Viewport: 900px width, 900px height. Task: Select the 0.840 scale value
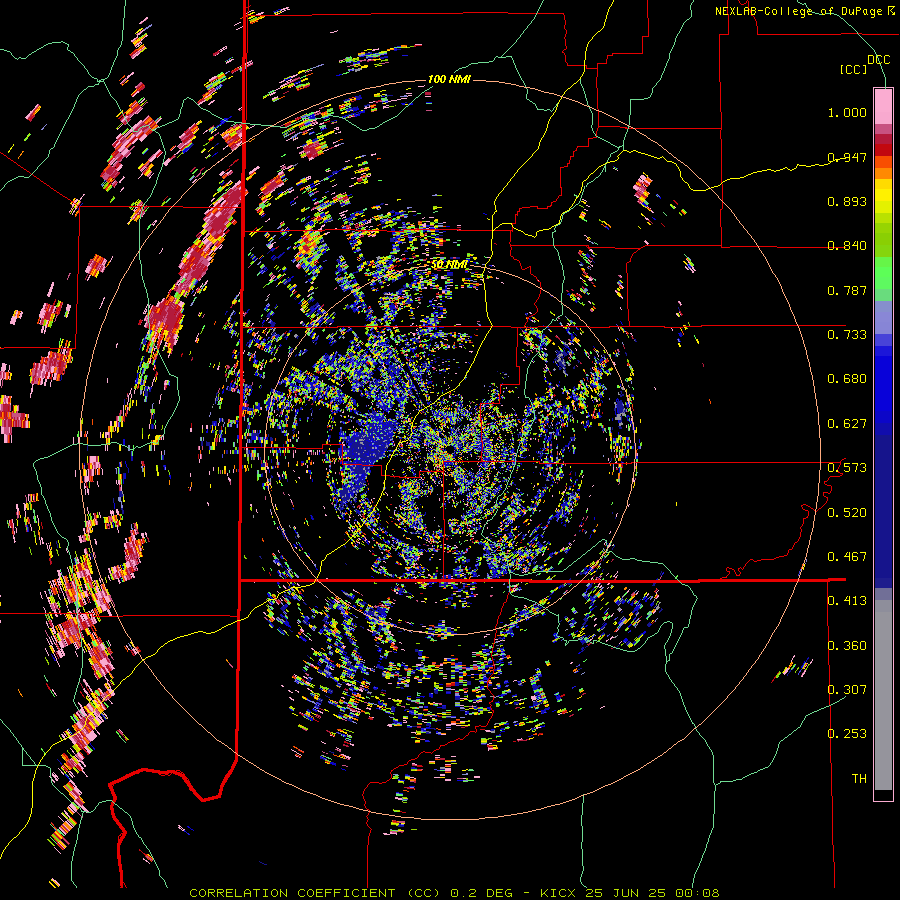tap(847, 245)
